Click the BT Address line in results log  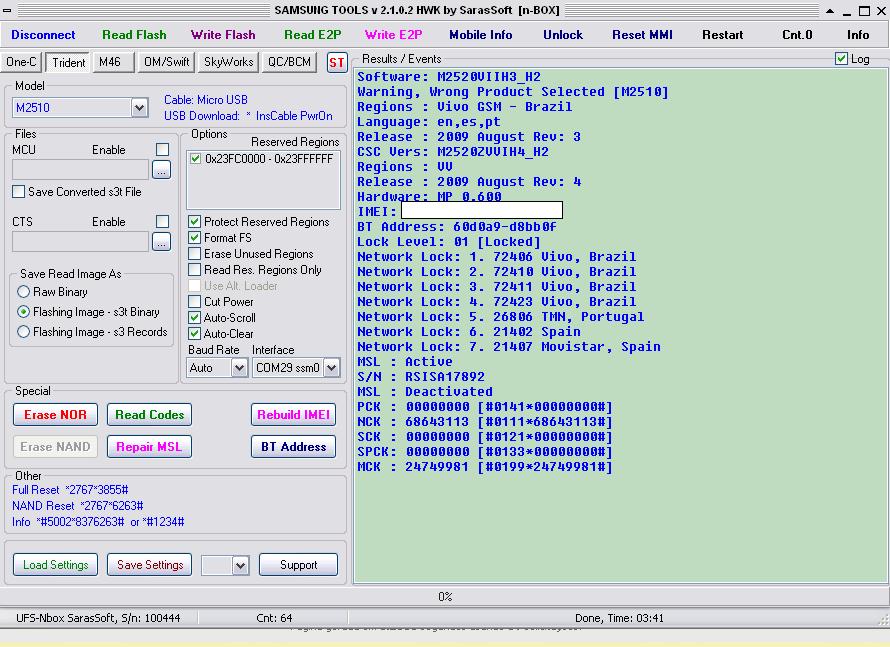click(457, 226)
